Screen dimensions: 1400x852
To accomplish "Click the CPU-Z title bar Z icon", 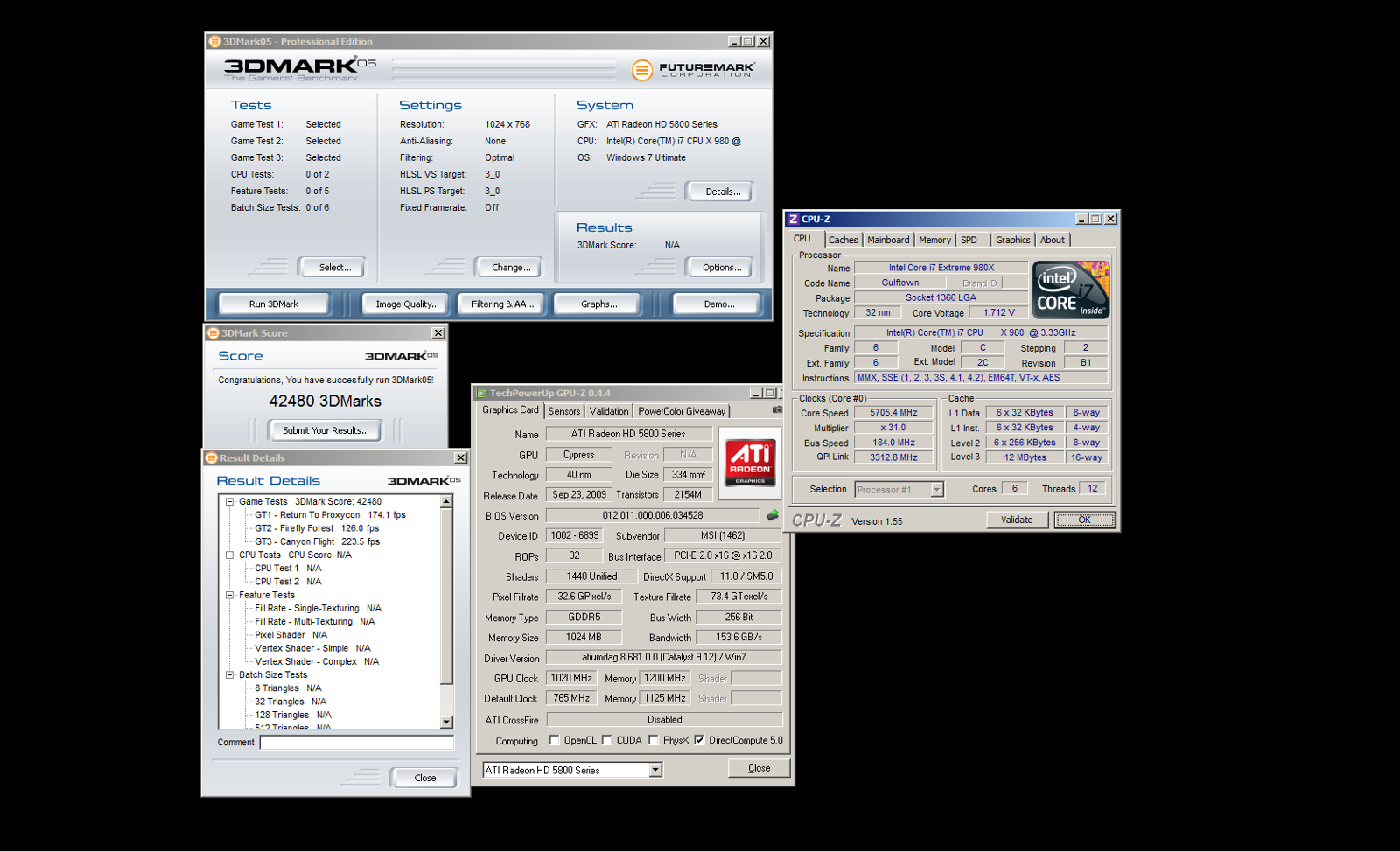I will pos(793,219).
